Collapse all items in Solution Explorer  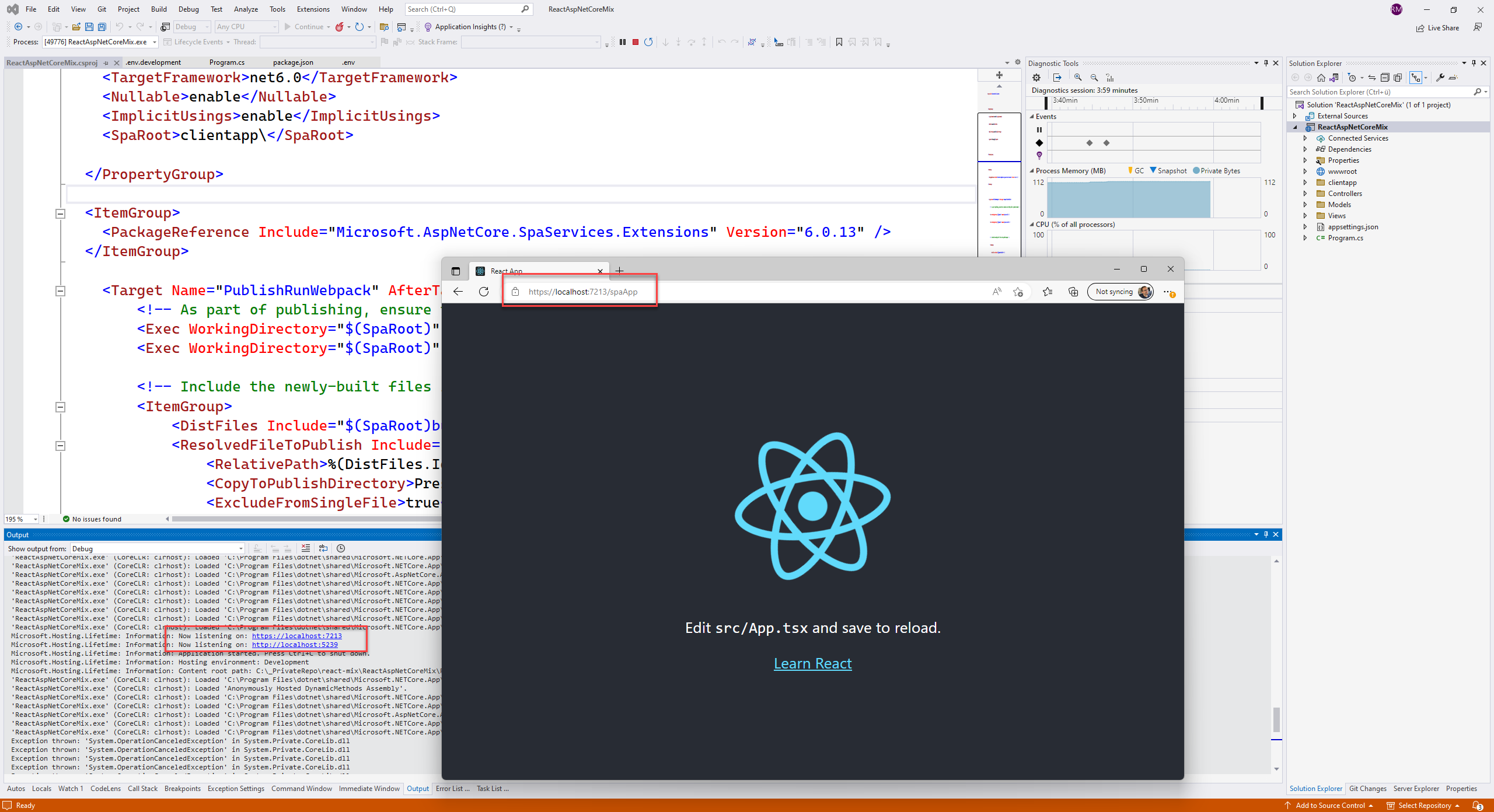1385,78
